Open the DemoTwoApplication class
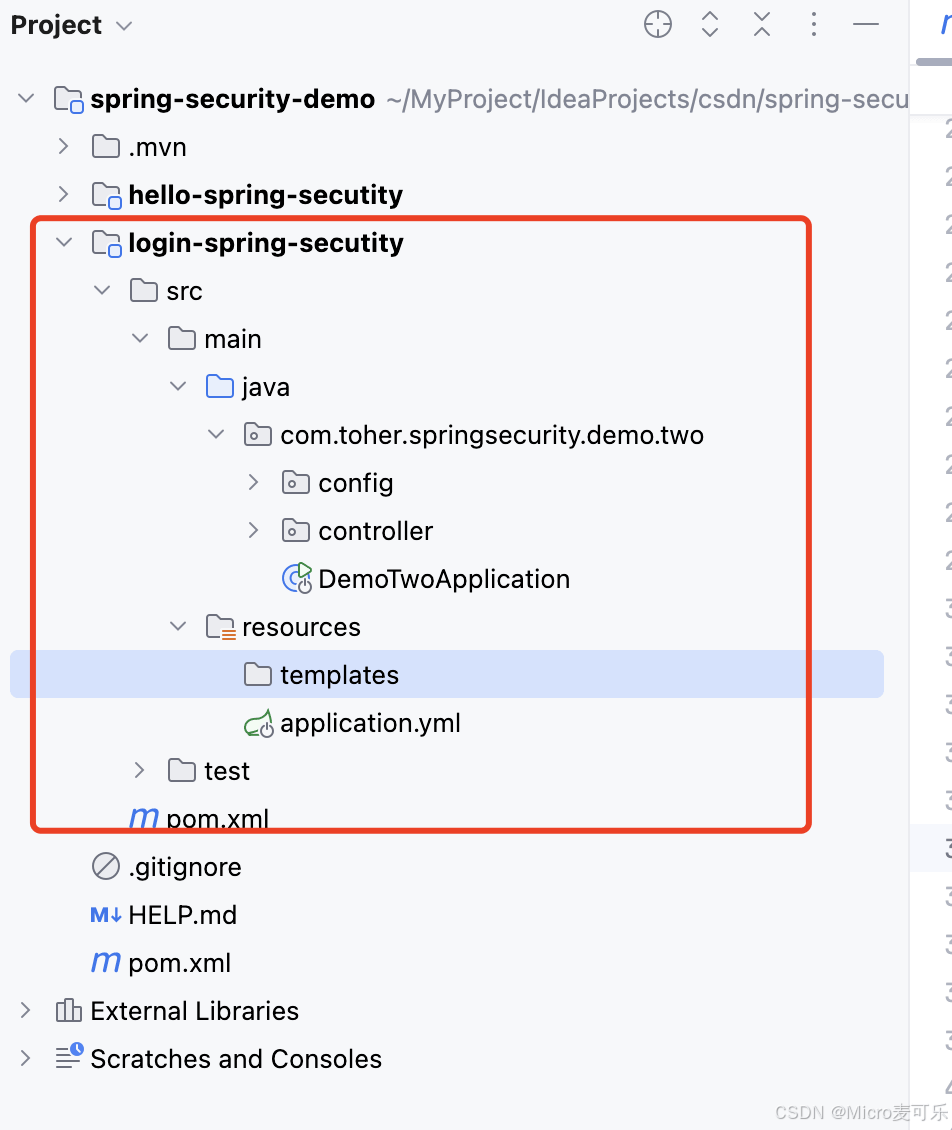 tap(443, 579)
